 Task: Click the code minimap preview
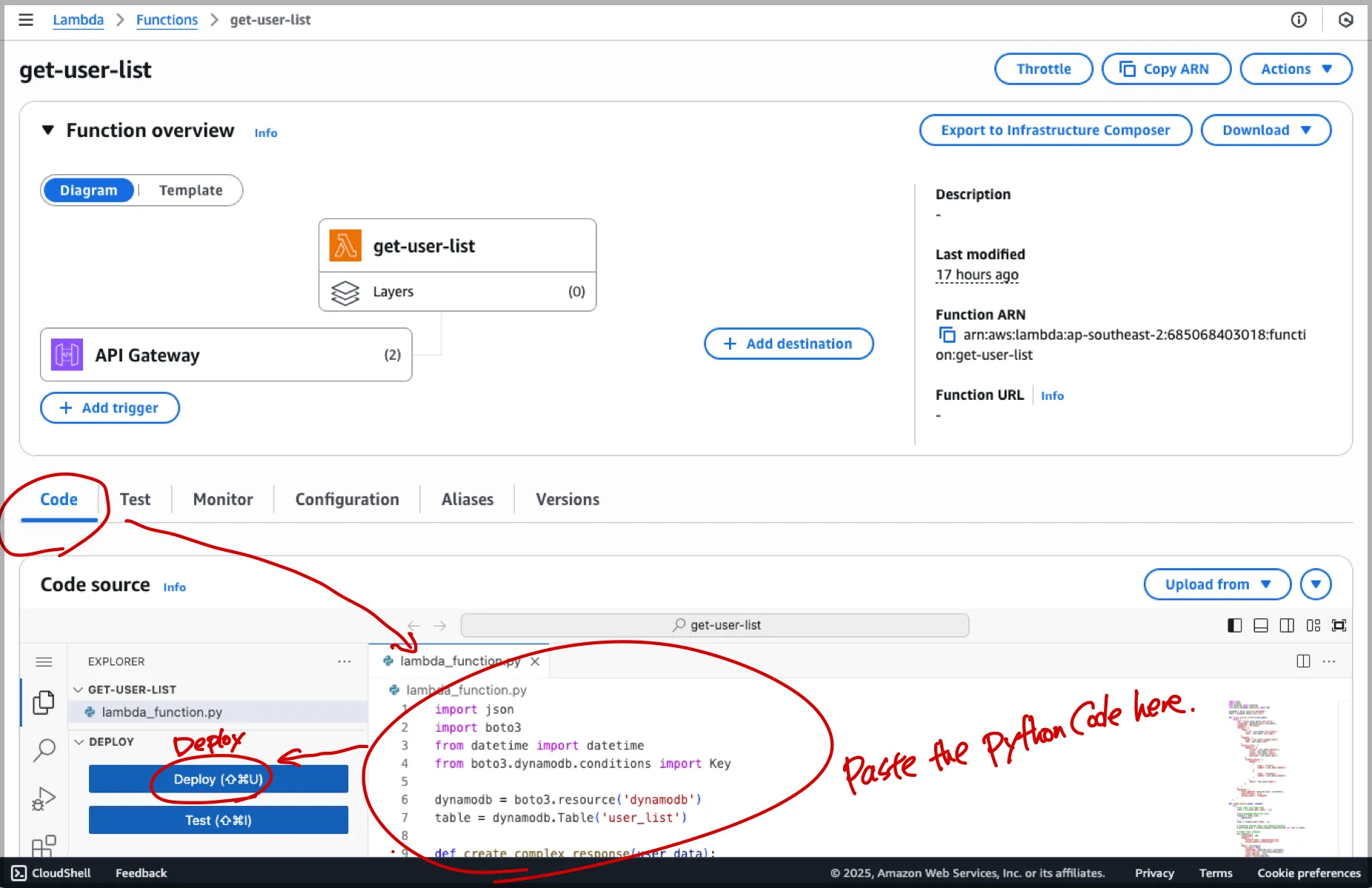[x=1267, y=778]
